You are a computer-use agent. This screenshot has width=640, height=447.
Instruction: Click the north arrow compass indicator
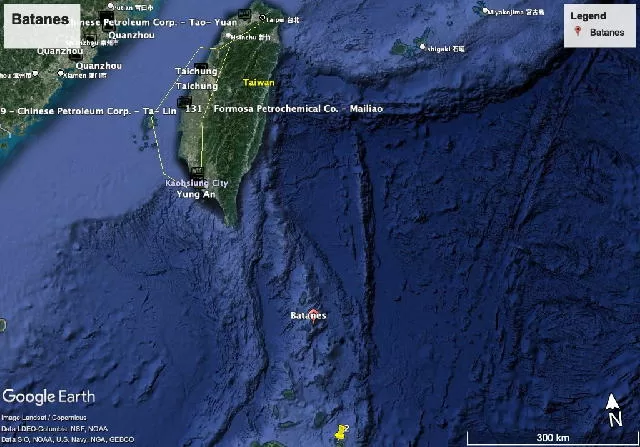click(615, 410)
